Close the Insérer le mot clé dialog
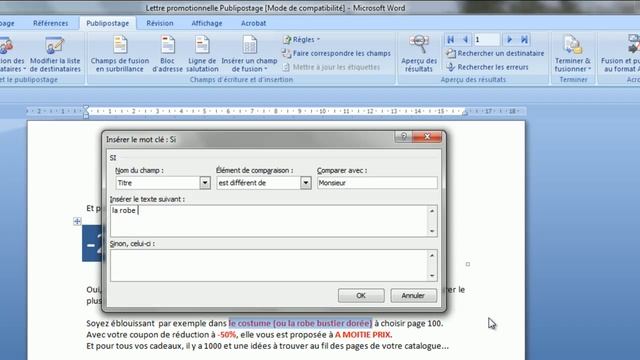This screenshot has height=360, width=640. pos(427,136)
